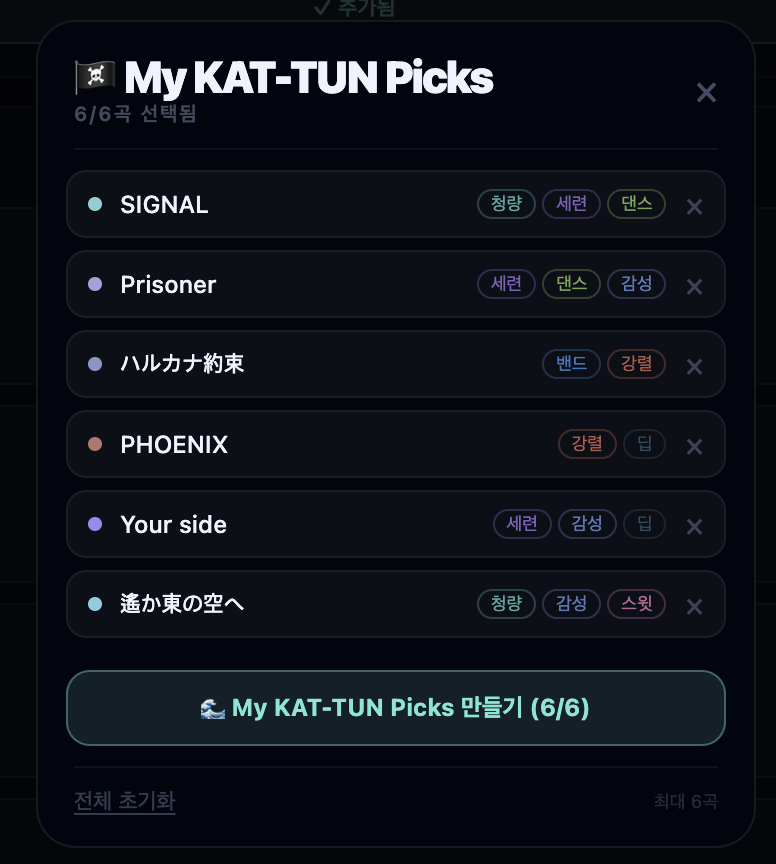Remove 遙か東の空へ using its X icon
The image size is (776, 864).
pos(695,607)
